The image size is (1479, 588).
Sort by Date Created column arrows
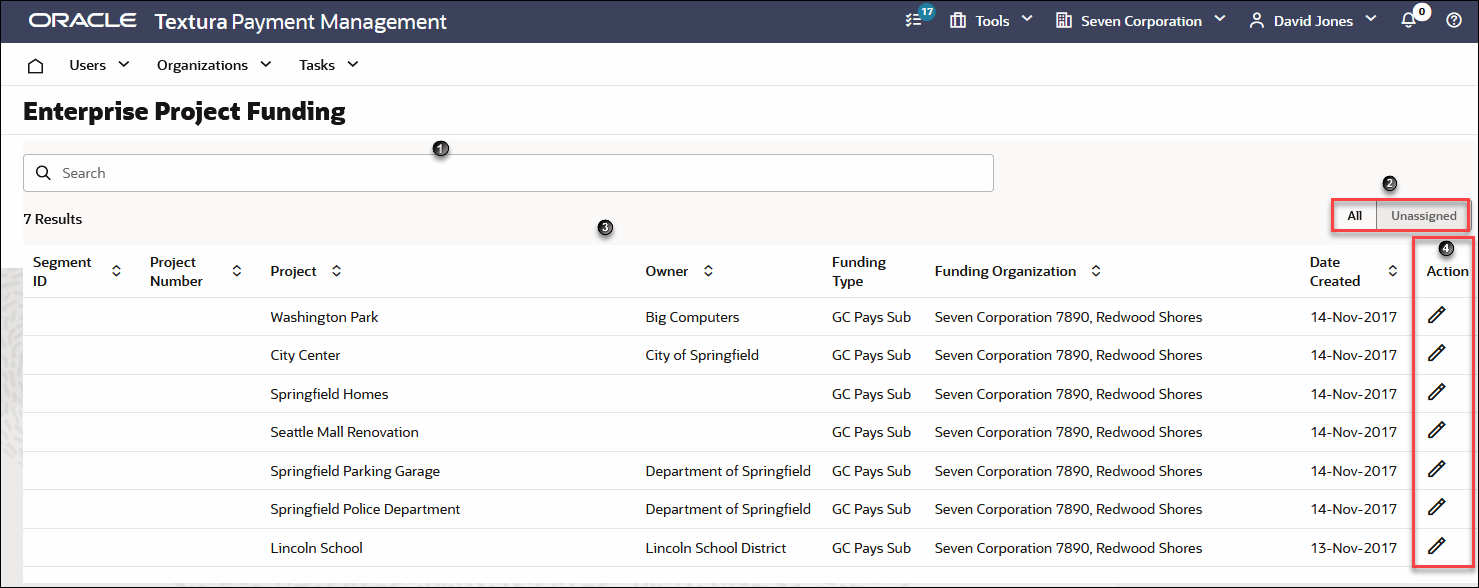pos(1392,271)
